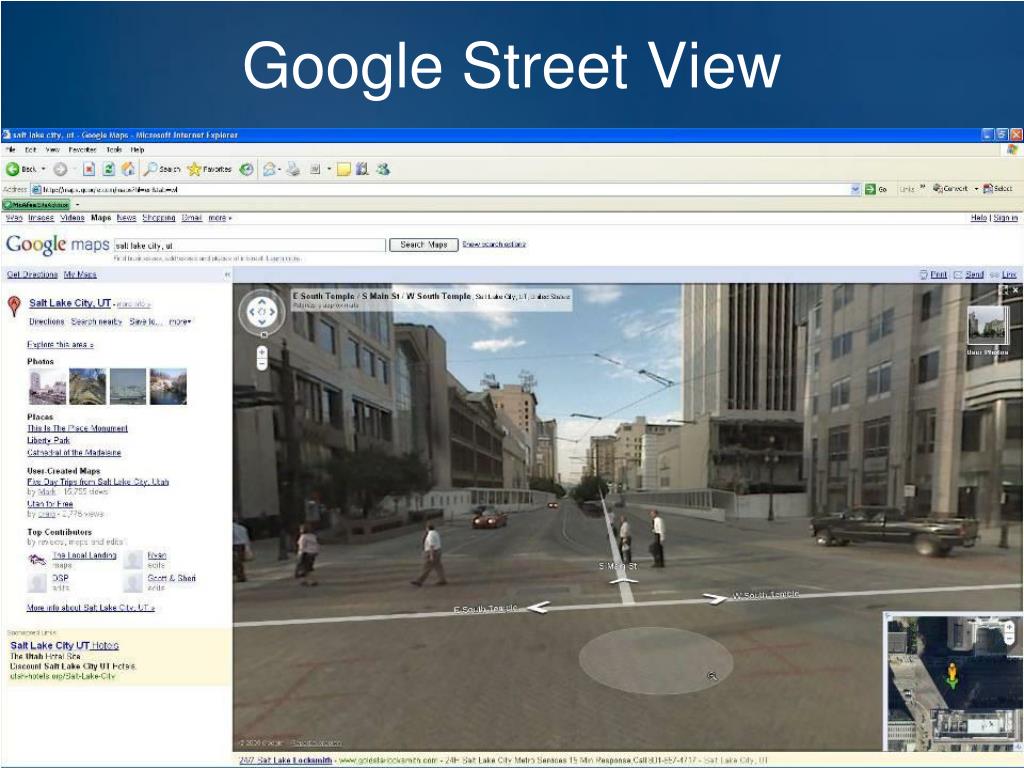
Task: Open the Images link in Google bar
Action: point(41,218)
